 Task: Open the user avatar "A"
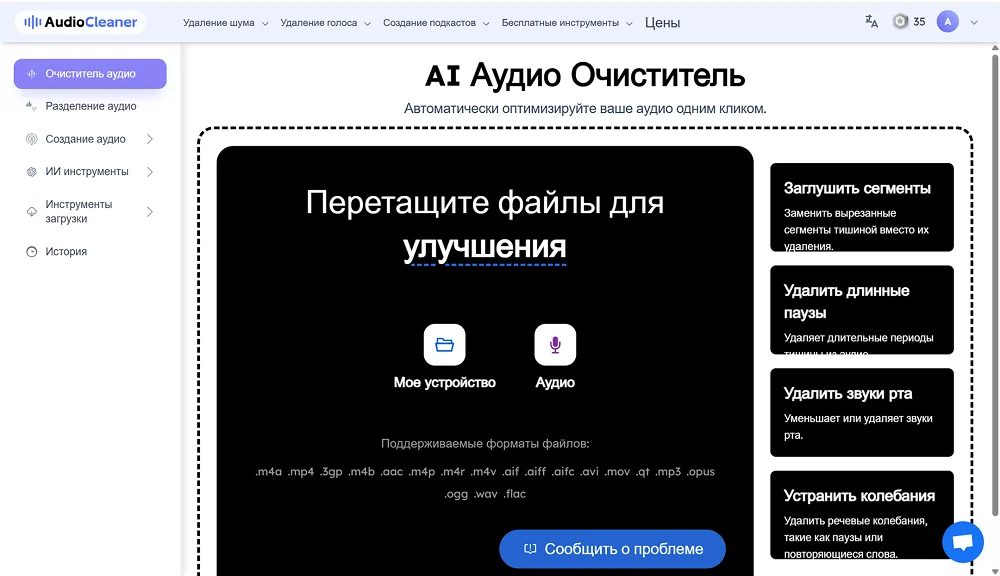[947, 22]
